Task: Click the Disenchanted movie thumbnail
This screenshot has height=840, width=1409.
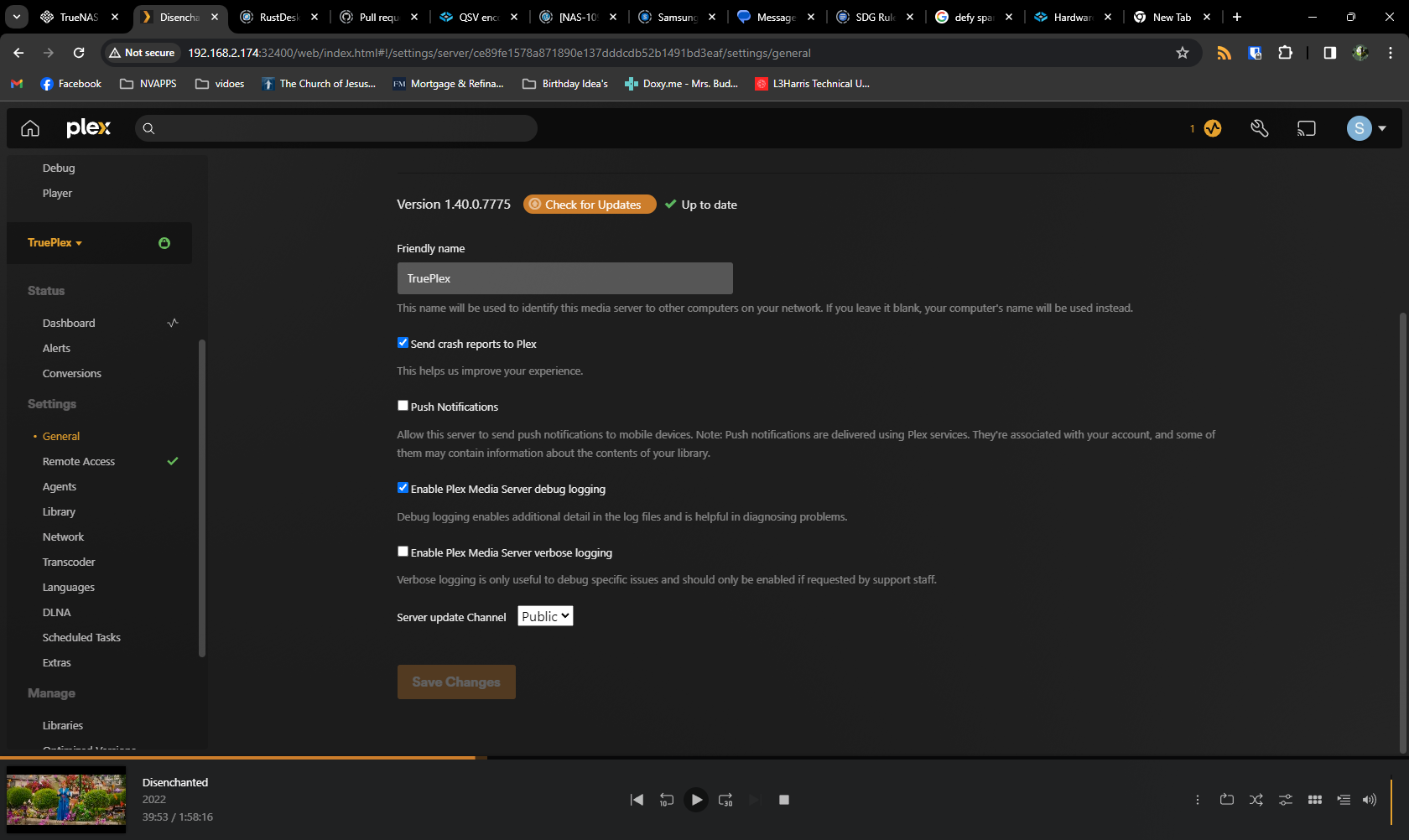Action: 66,800
